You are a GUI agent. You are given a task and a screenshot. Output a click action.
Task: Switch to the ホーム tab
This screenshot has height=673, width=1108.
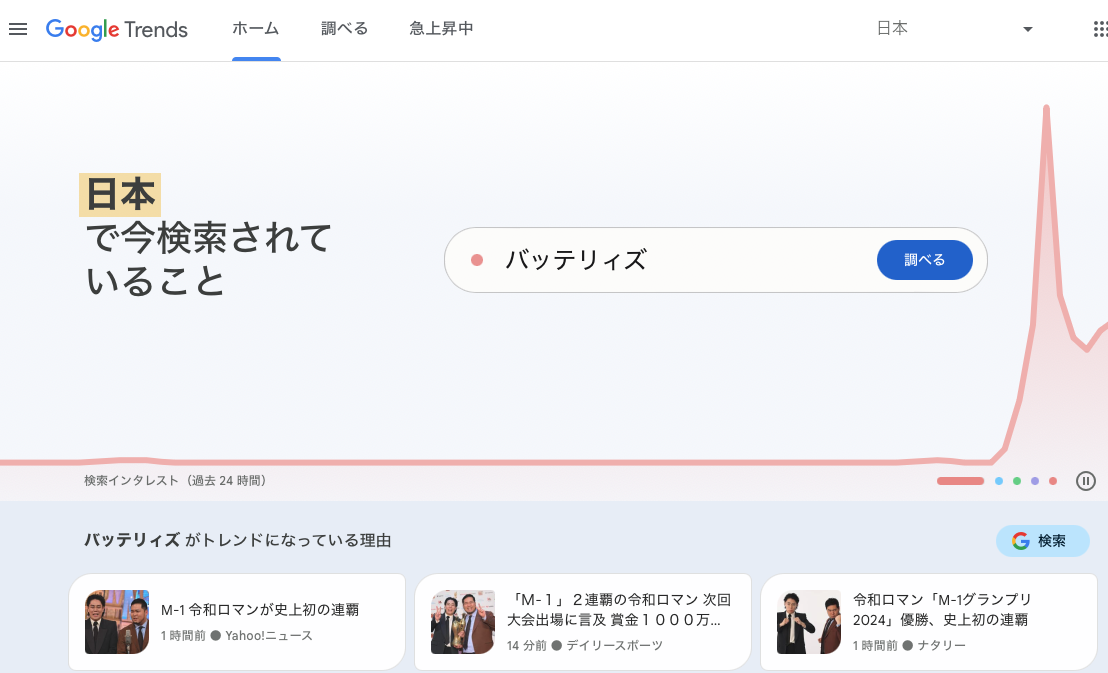tap(256, 29)
